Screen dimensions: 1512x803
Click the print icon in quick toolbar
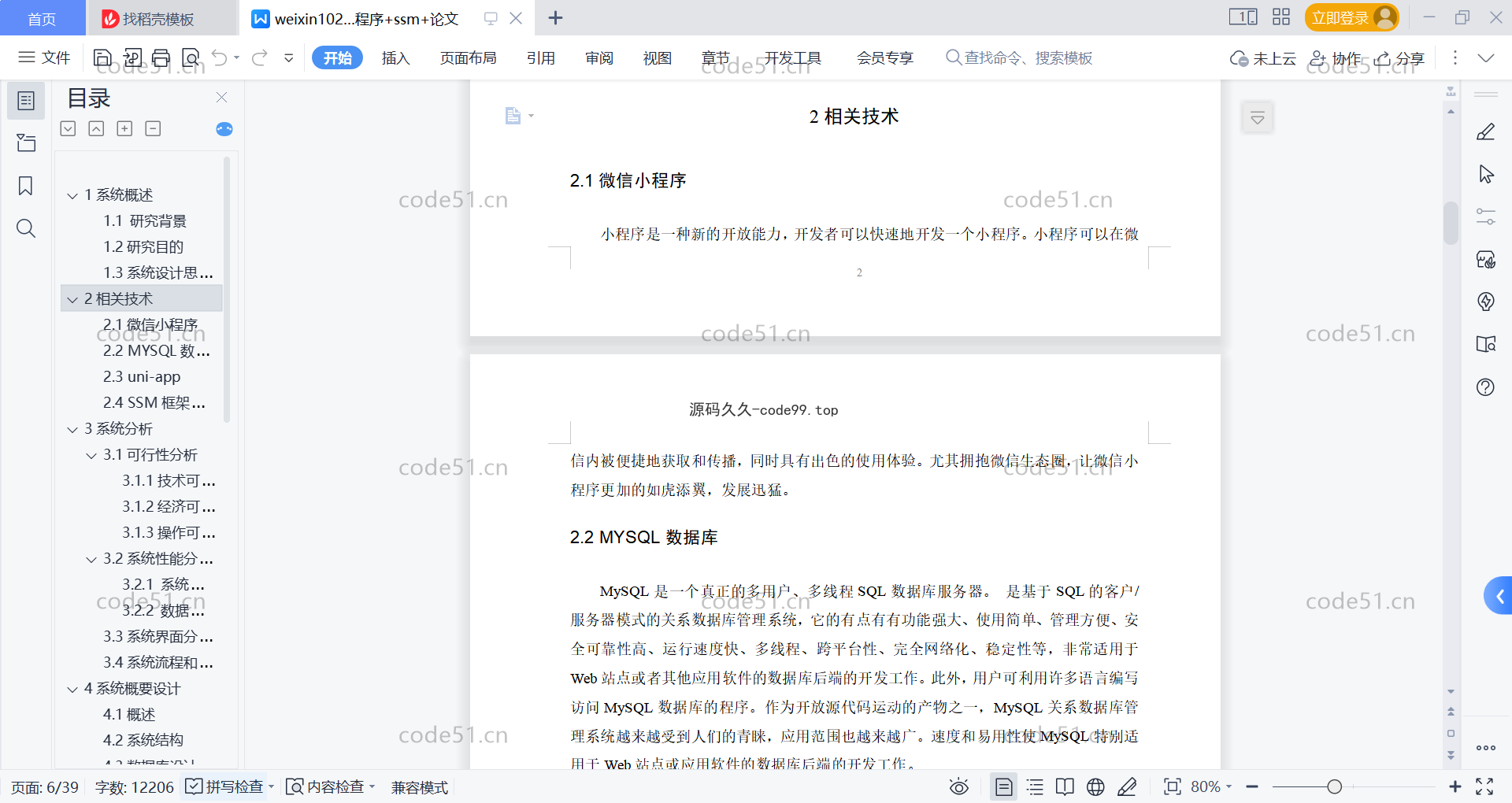[x=161, y=57]
